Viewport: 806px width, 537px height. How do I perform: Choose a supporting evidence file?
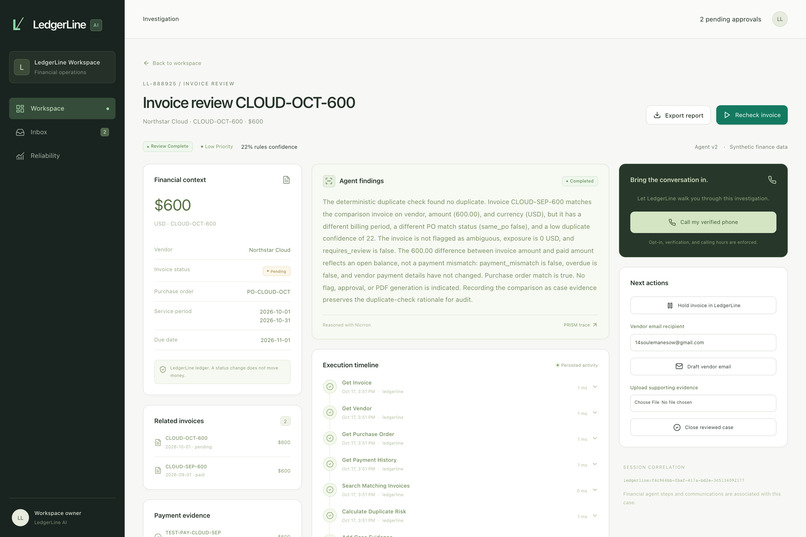[703, 403]
